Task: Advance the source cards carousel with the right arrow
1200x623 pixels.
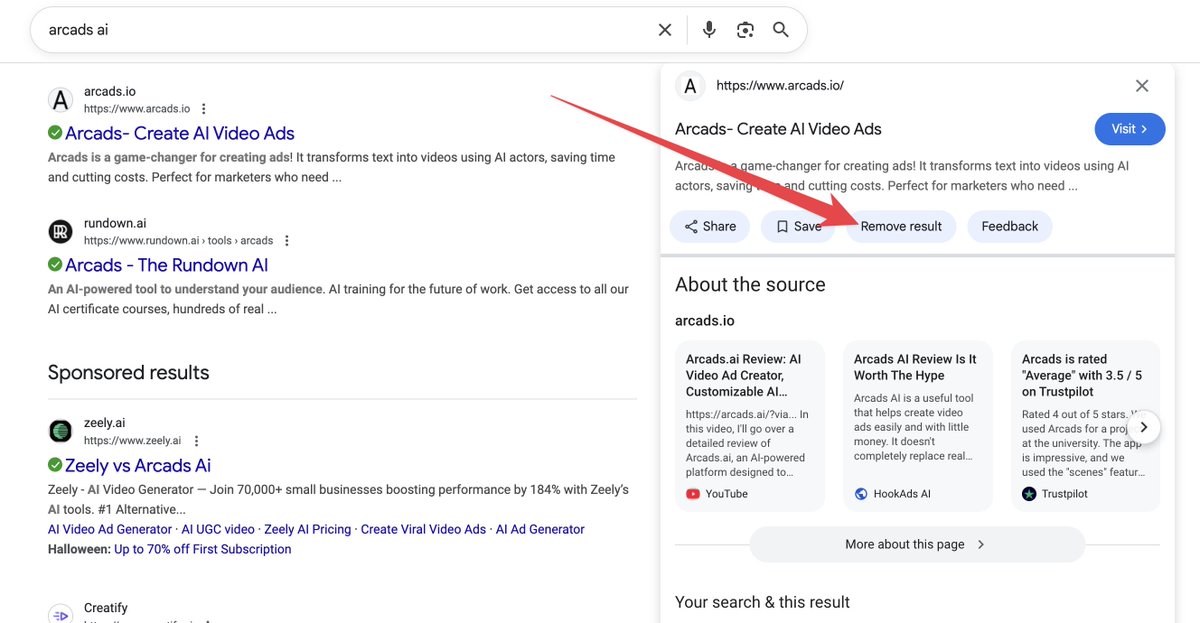Action: (x=1145, y=428)
